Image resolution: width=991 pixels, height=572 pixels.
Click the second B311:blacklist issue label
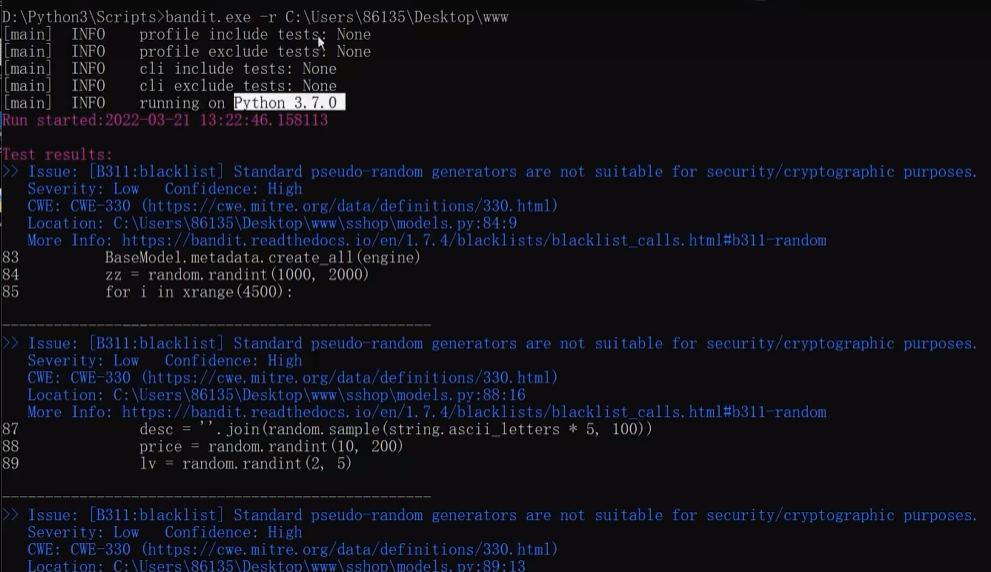click(156, 344)
